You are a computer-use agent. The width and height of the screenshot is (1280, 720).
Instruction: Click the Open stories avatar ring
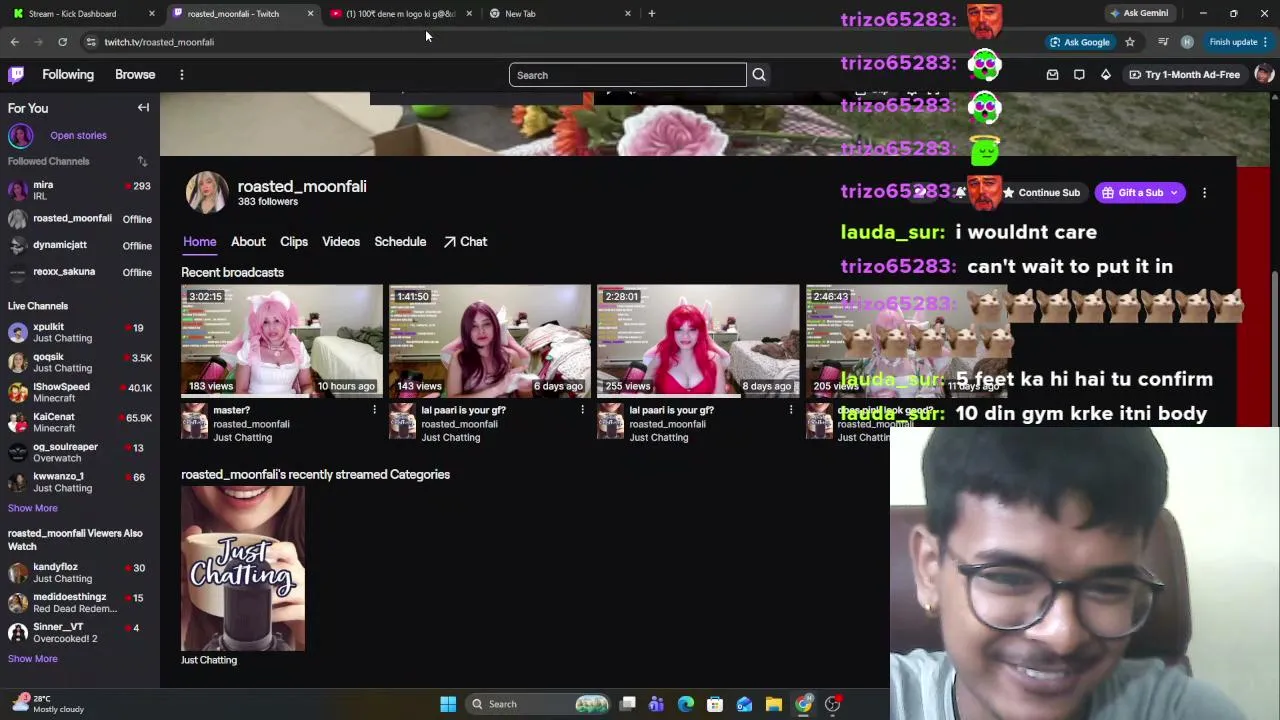(21, 135)
